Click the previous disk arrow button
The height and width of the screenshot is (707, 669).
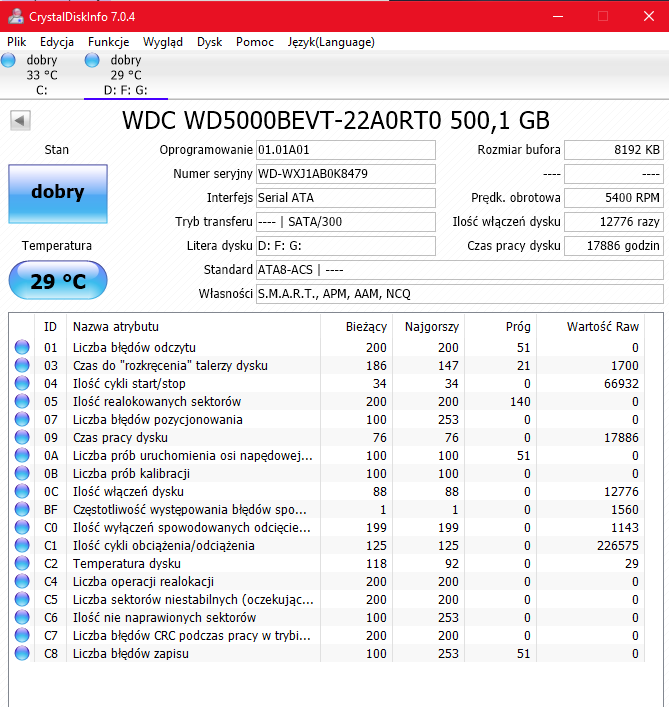coord(20,120)
